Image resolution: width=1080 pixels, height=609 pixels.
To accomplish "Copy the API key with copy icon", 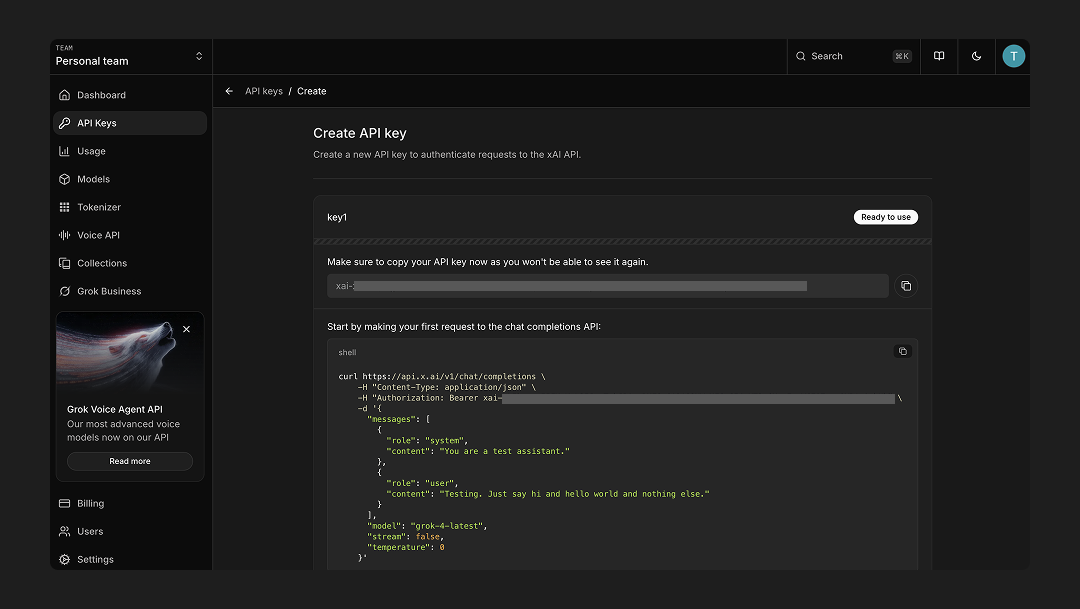I will point(906,286).
